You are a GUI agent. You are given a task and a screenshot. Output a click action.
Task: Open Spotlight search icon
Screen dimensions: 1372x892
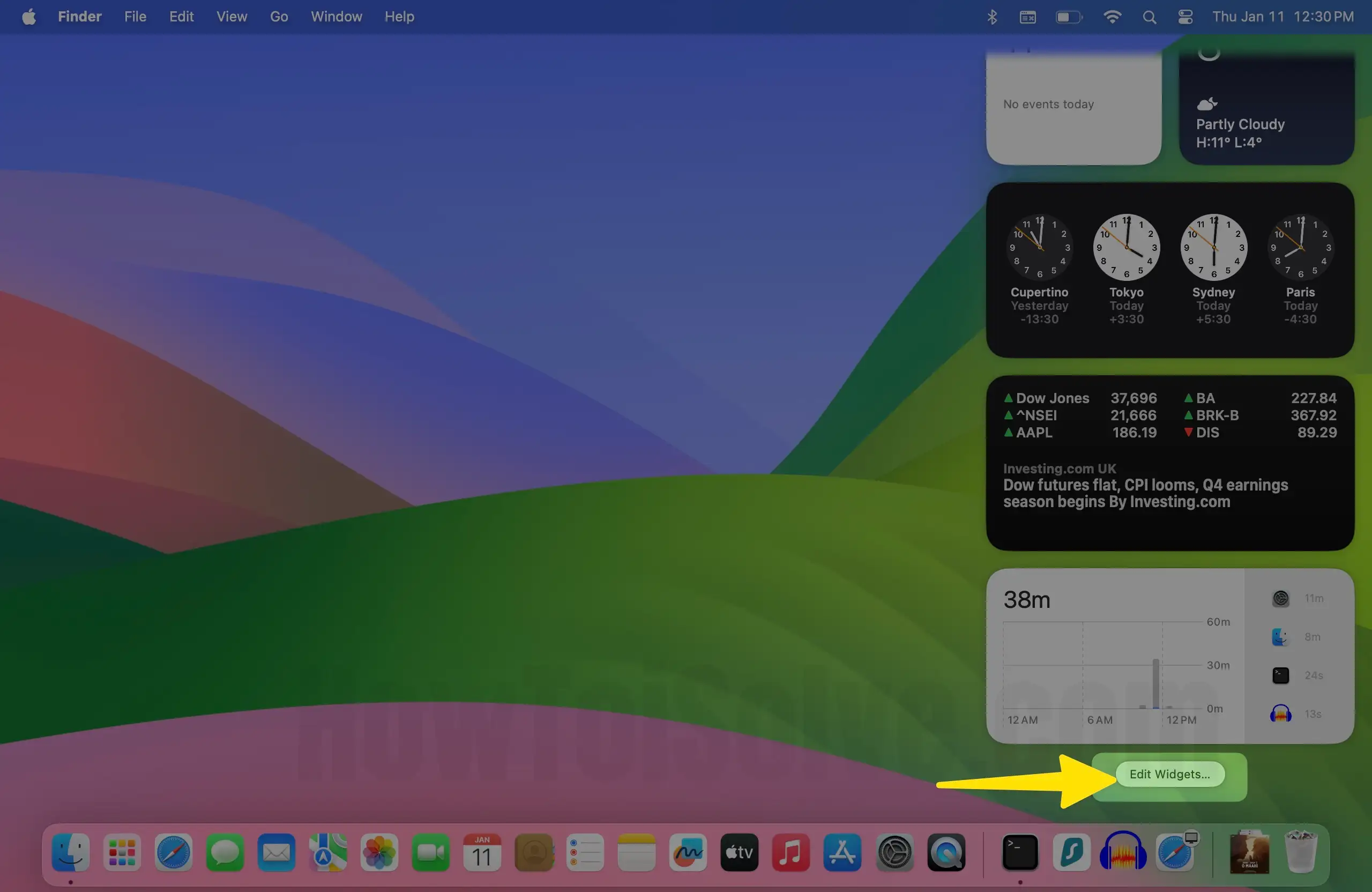point(1149,17)
